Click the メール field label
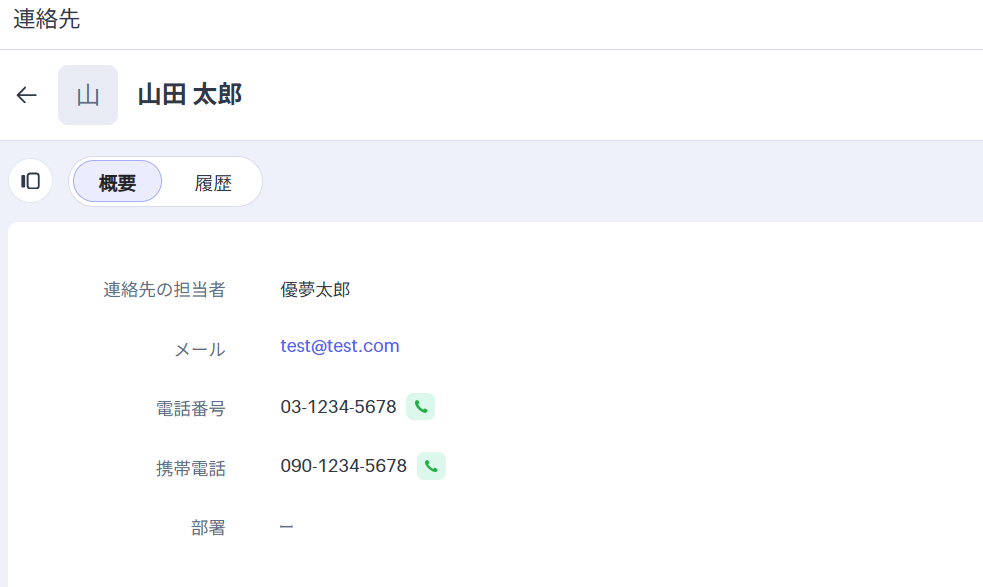Image resolution: width=983 pixels, height=587 pixels. 199,349
